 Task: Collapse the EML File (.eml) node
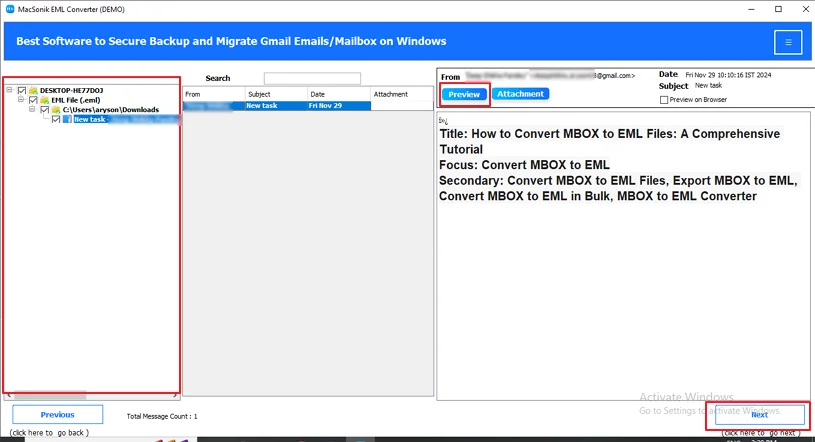tap(21, 99)
